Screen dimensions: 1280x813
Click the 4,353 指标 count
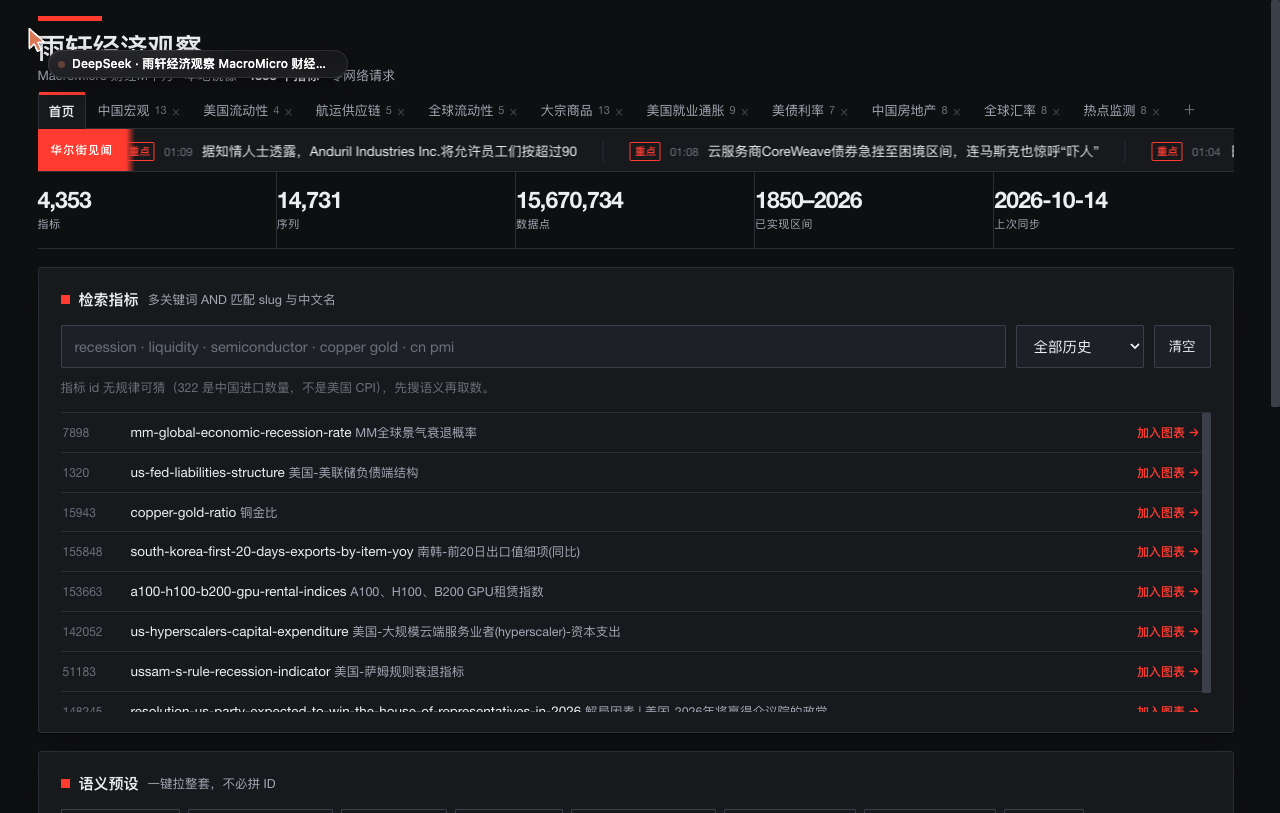pyautogui.click(x=64, y=209)
